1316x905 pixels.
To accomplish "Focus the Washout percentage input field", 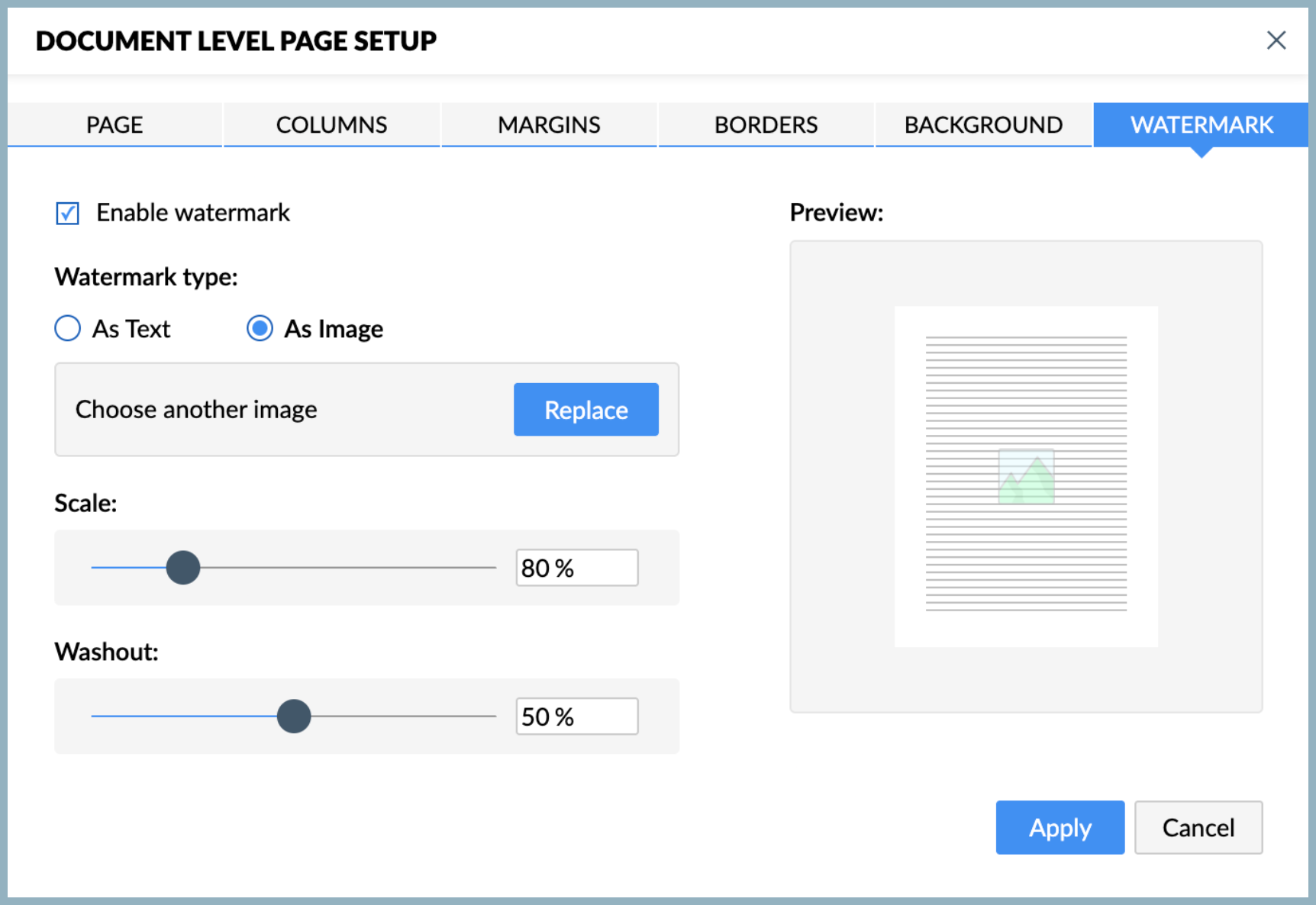I will click(x=576, y=717).
